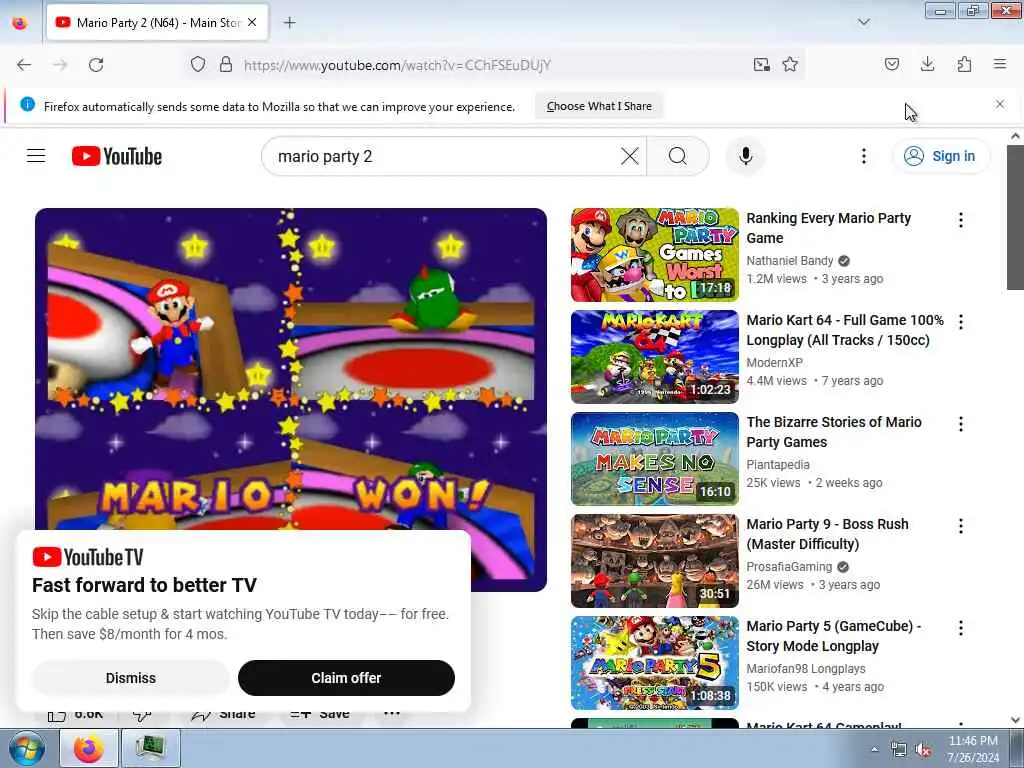
Task: Open Mario Party 5 GameCube thumbnail
Action: point(654,662)
